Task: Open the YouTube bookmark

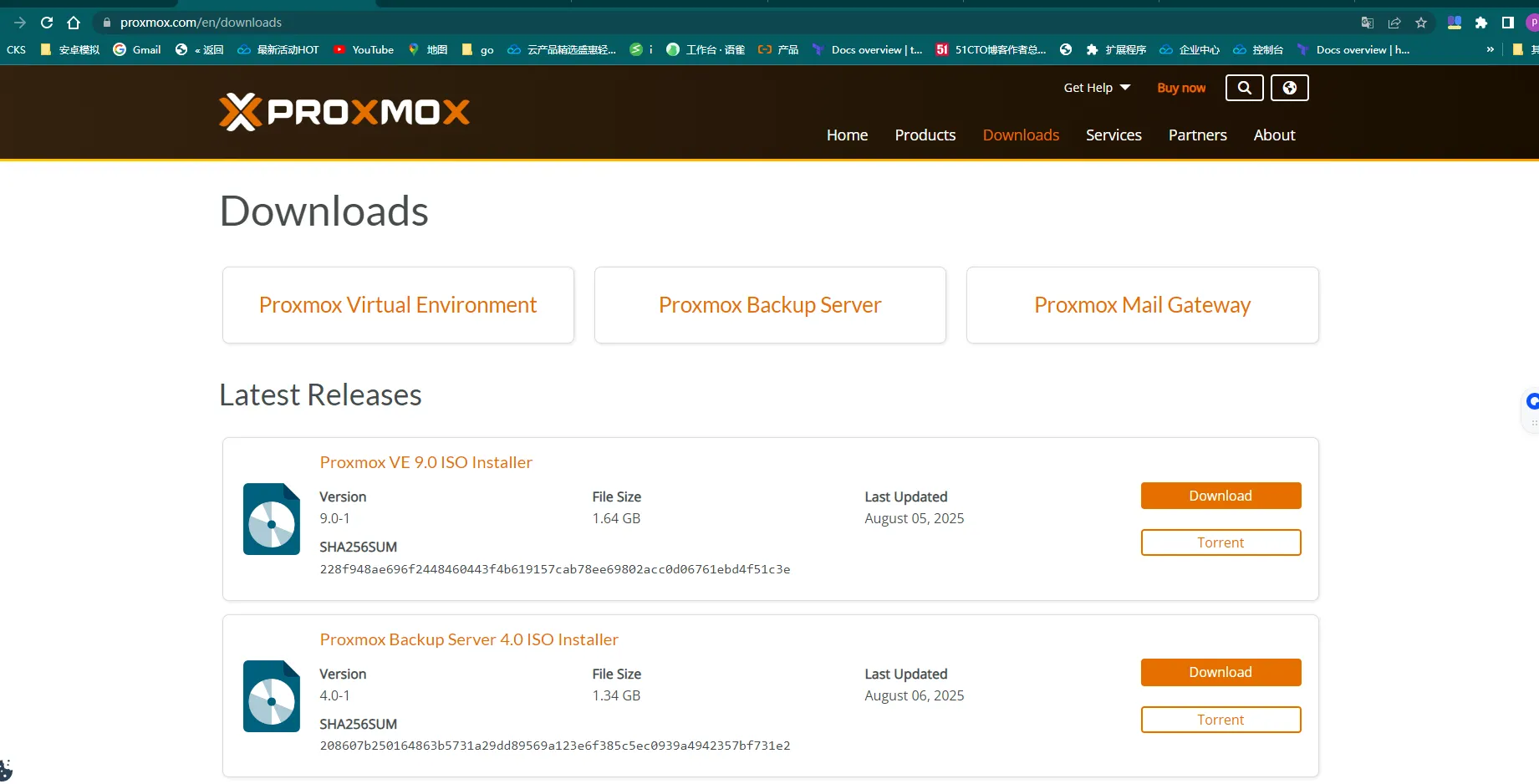Action: pyautogui.click(x=364, y=49)
